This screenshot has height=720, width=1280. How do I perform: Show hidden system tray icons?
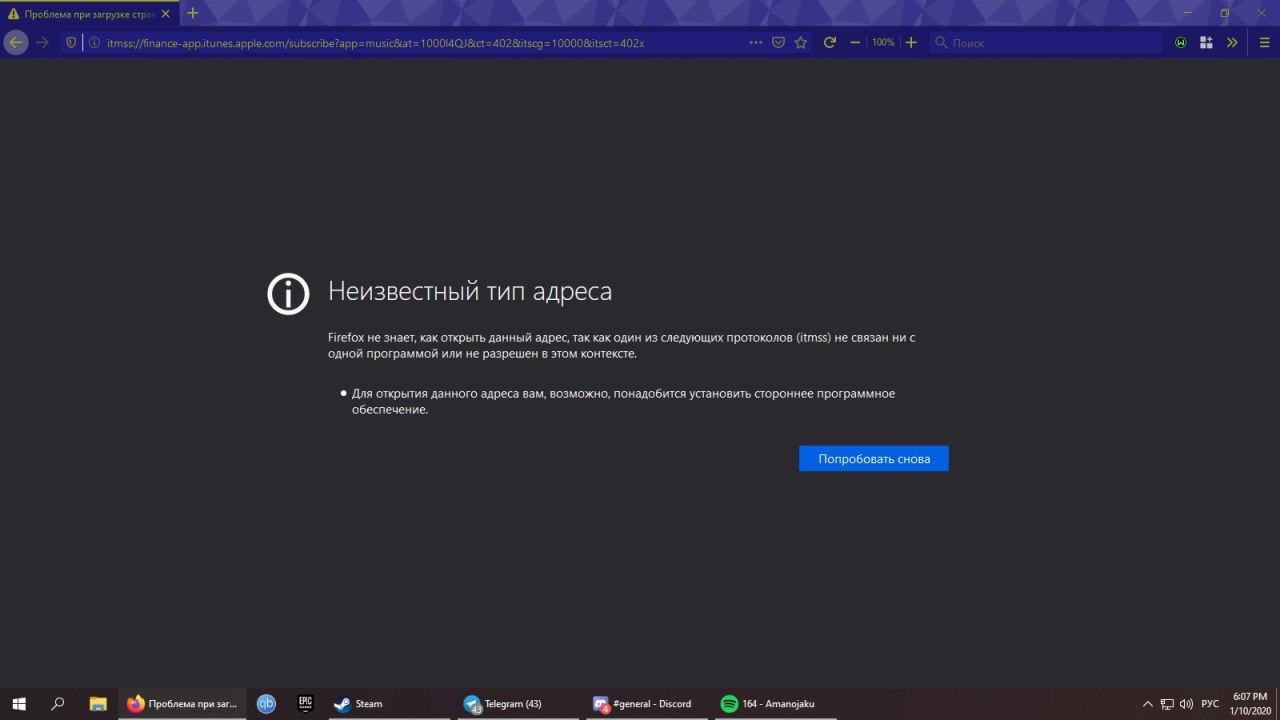pyautogui.click(x=1147, y=704)
